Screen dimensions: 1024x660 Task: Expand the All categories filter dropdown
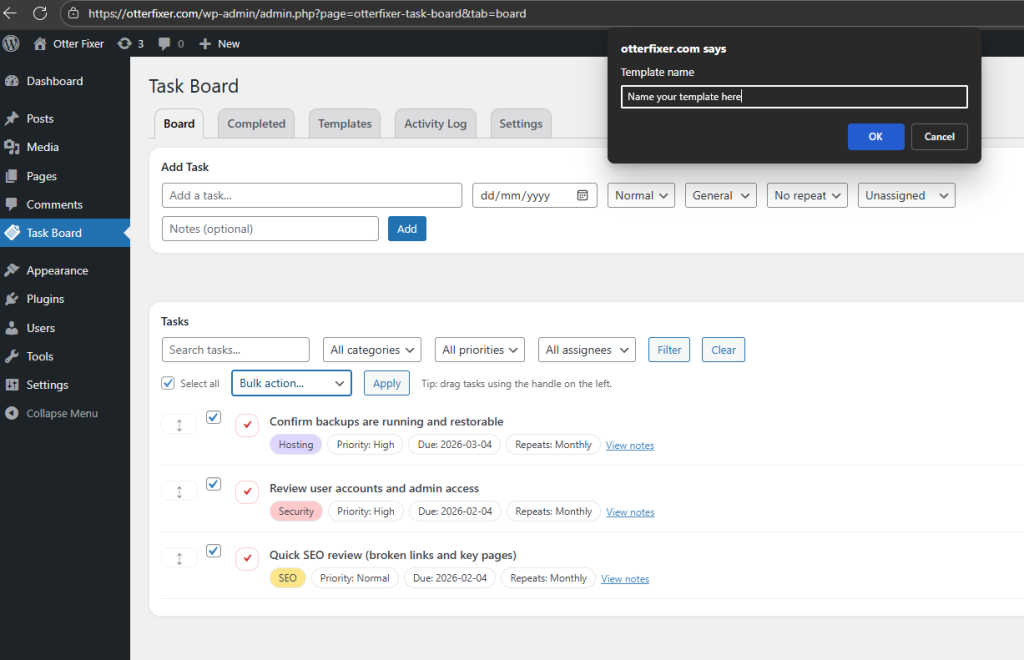[372, 349]
